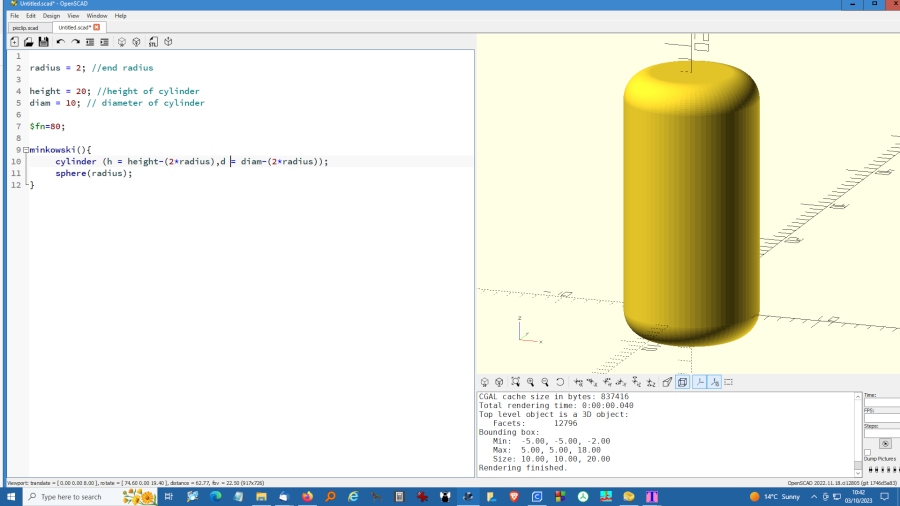
Task: Click the Unindent icon in editor toolbar
Action: [x=89, y=42]
